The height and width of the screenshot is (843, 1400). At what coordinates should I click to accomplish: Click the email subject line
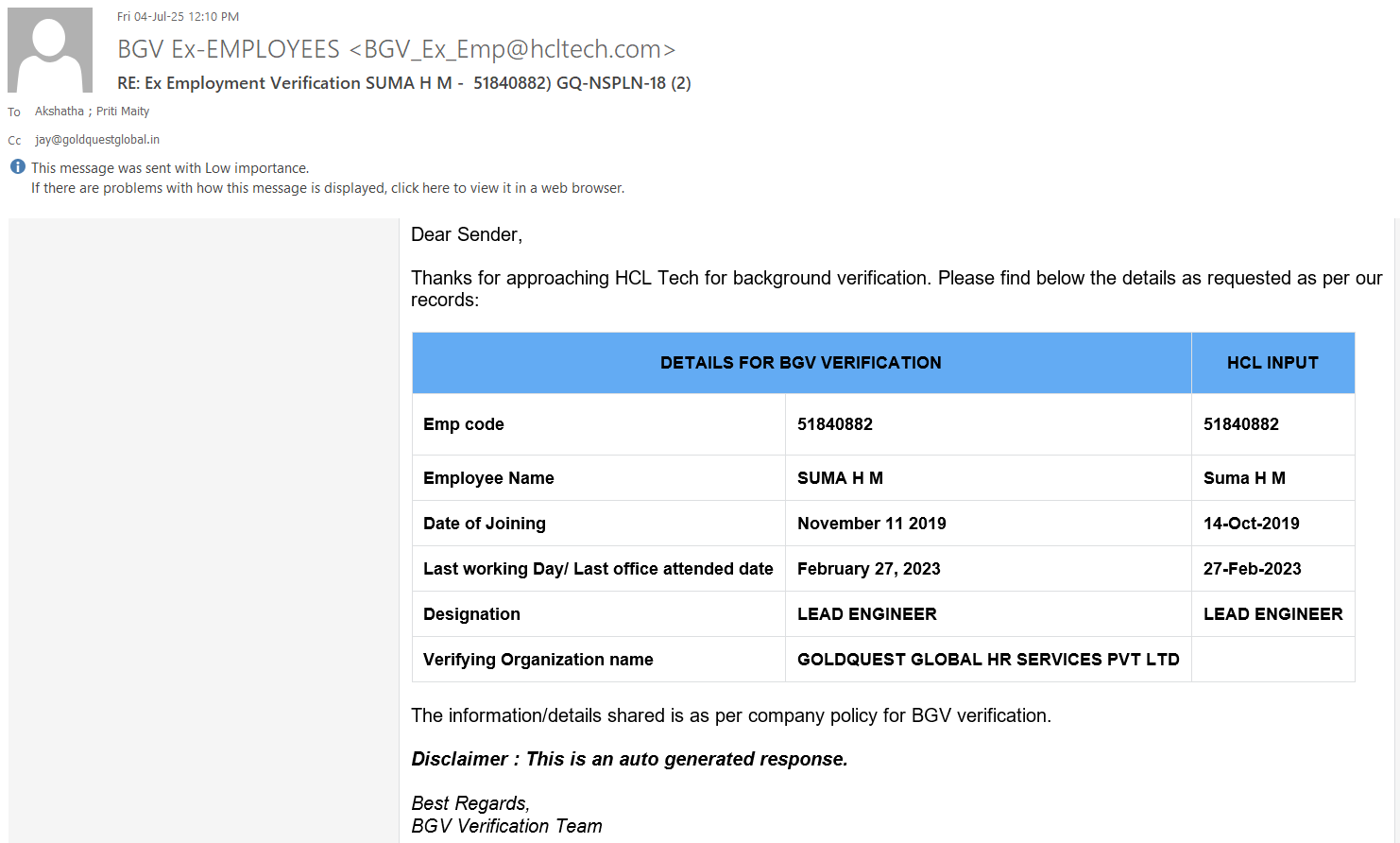pyautogui.click(x=403, y=83)
